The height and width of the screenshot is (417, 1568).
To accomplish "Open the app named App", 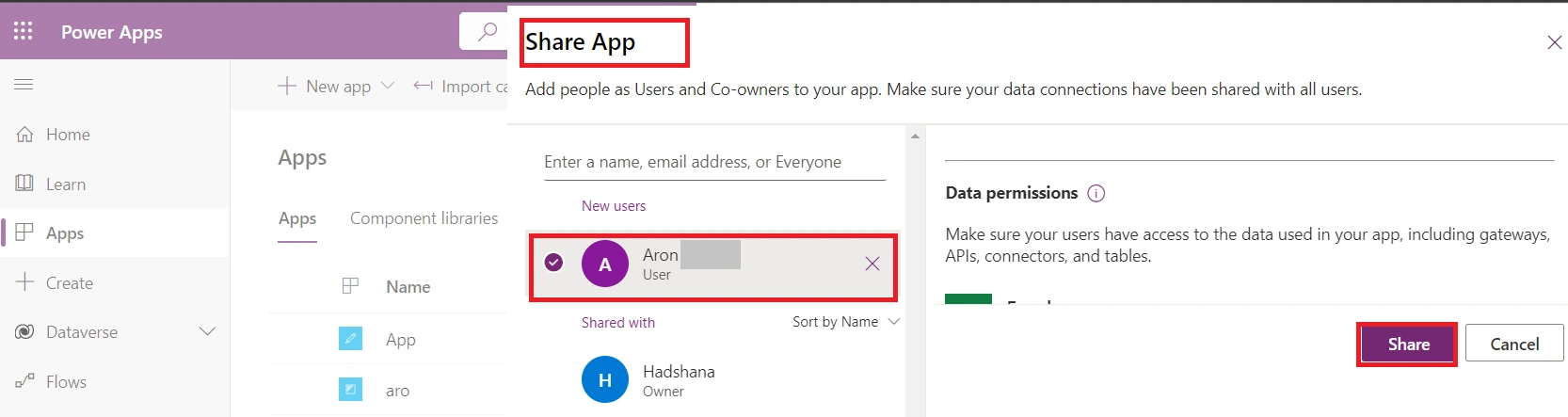I will pos(401,340).
